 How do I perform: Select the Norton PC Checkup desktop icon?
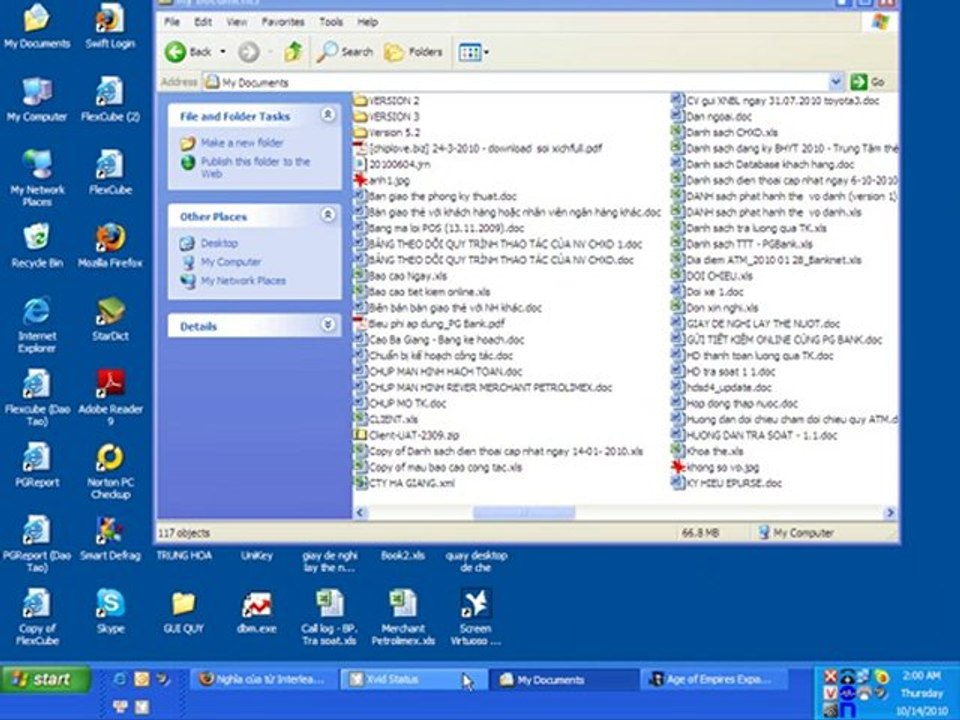click(x=110, y=470)
